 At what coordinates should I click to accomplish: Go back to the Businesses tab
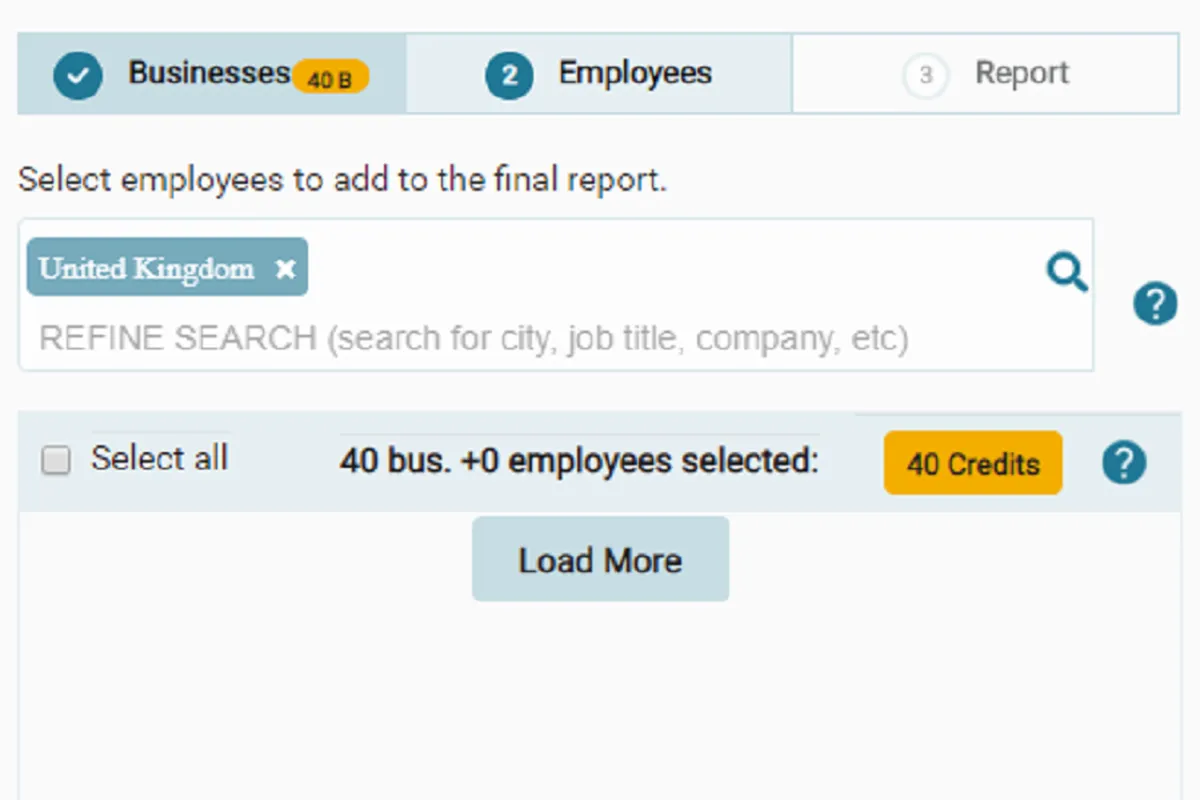click(208, 73)
